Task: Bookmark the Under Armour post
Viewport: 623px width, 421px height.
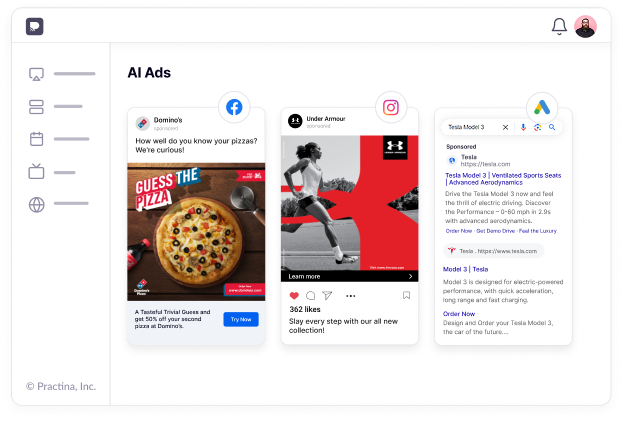Action: [x=406, y=295]
